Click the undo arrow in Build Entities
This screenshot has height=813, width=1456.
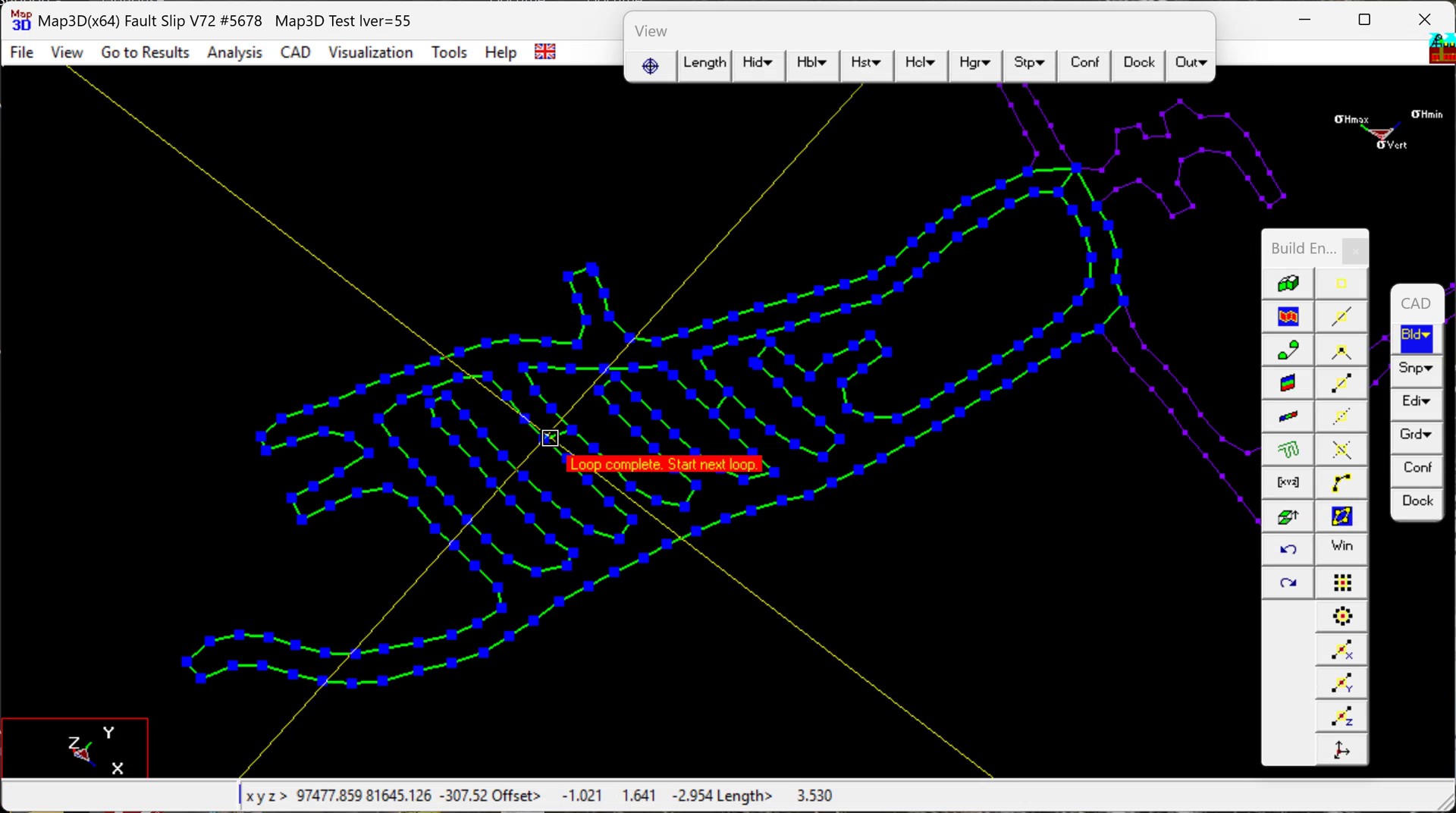1288,549
